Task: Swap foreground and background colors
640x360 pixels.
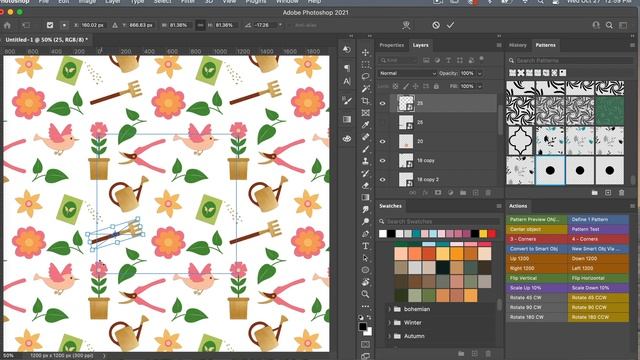Action: click(369, 317)
